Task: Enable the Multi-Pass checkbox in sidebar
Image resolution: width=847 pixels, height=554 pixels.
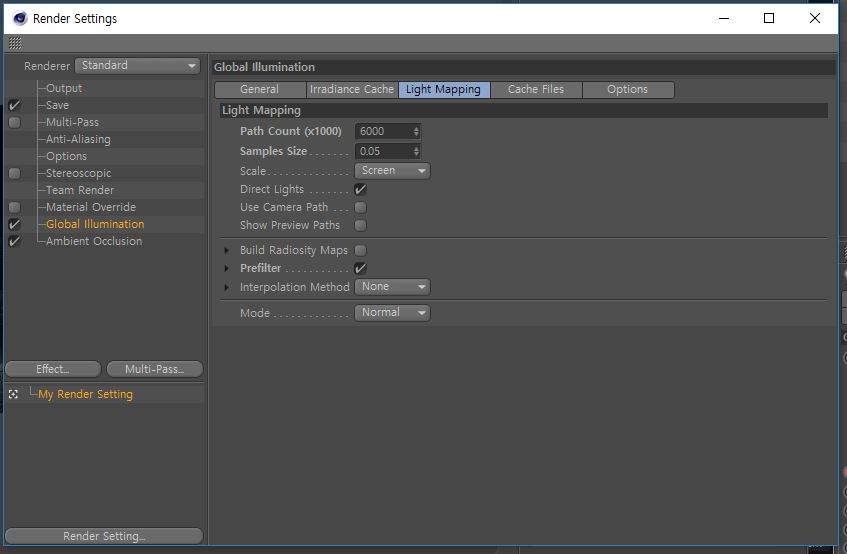Action: 15,123
